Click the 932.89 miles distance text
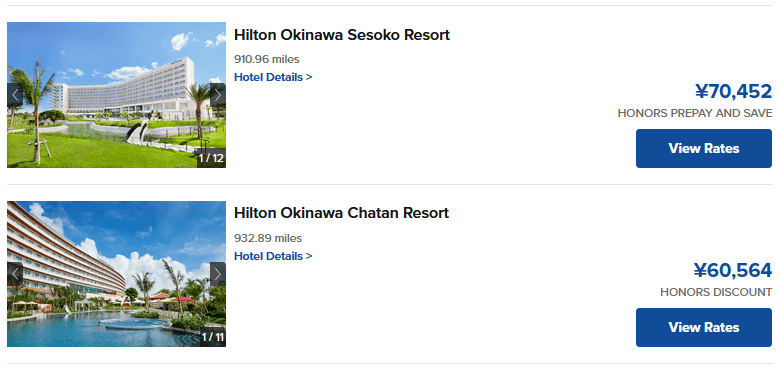 click(268, 238)
